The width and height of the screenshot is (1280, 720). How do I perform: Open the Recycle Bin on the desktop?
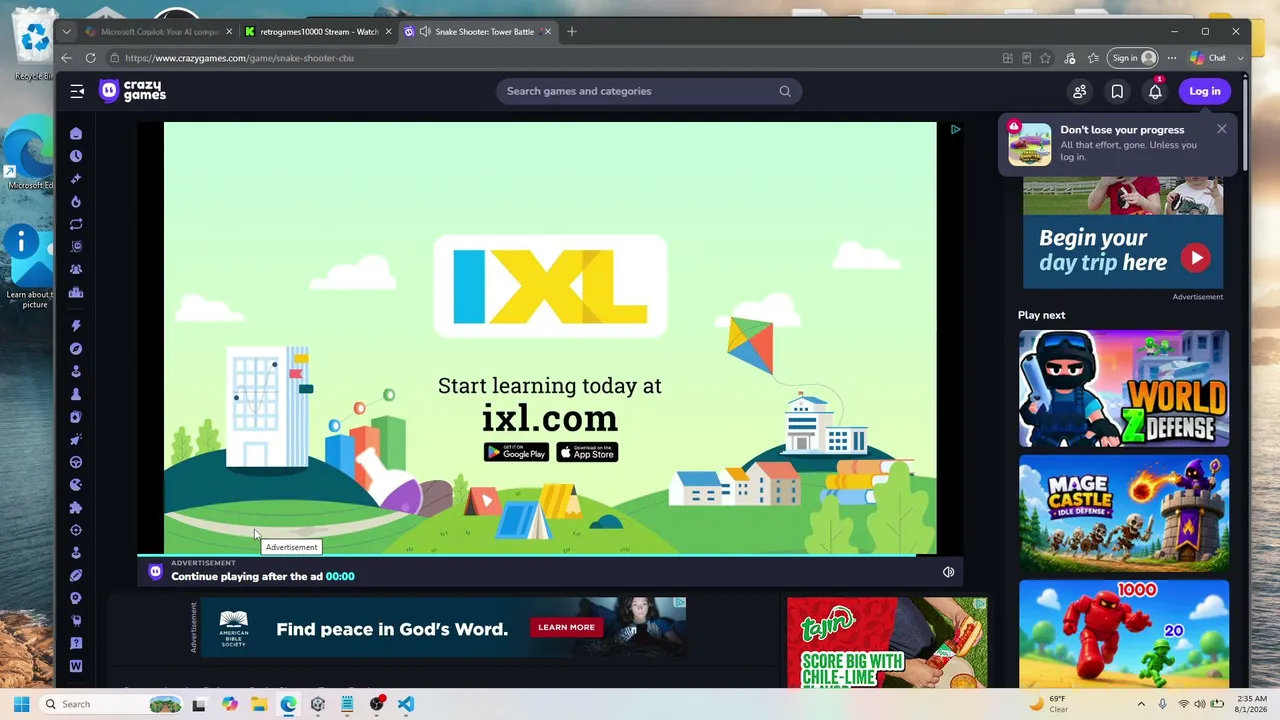coord(34,47)
